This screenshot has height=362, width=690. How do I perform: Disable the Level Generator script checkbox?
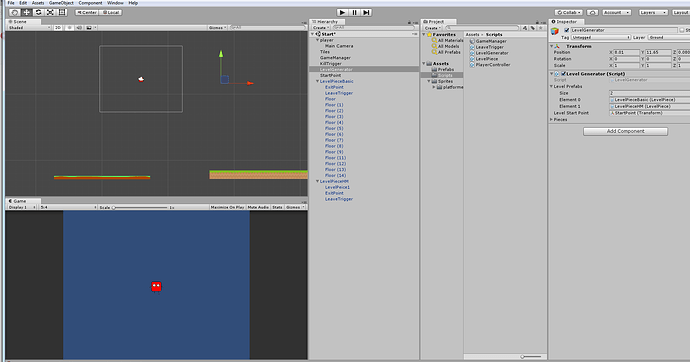tap(563, 74)
